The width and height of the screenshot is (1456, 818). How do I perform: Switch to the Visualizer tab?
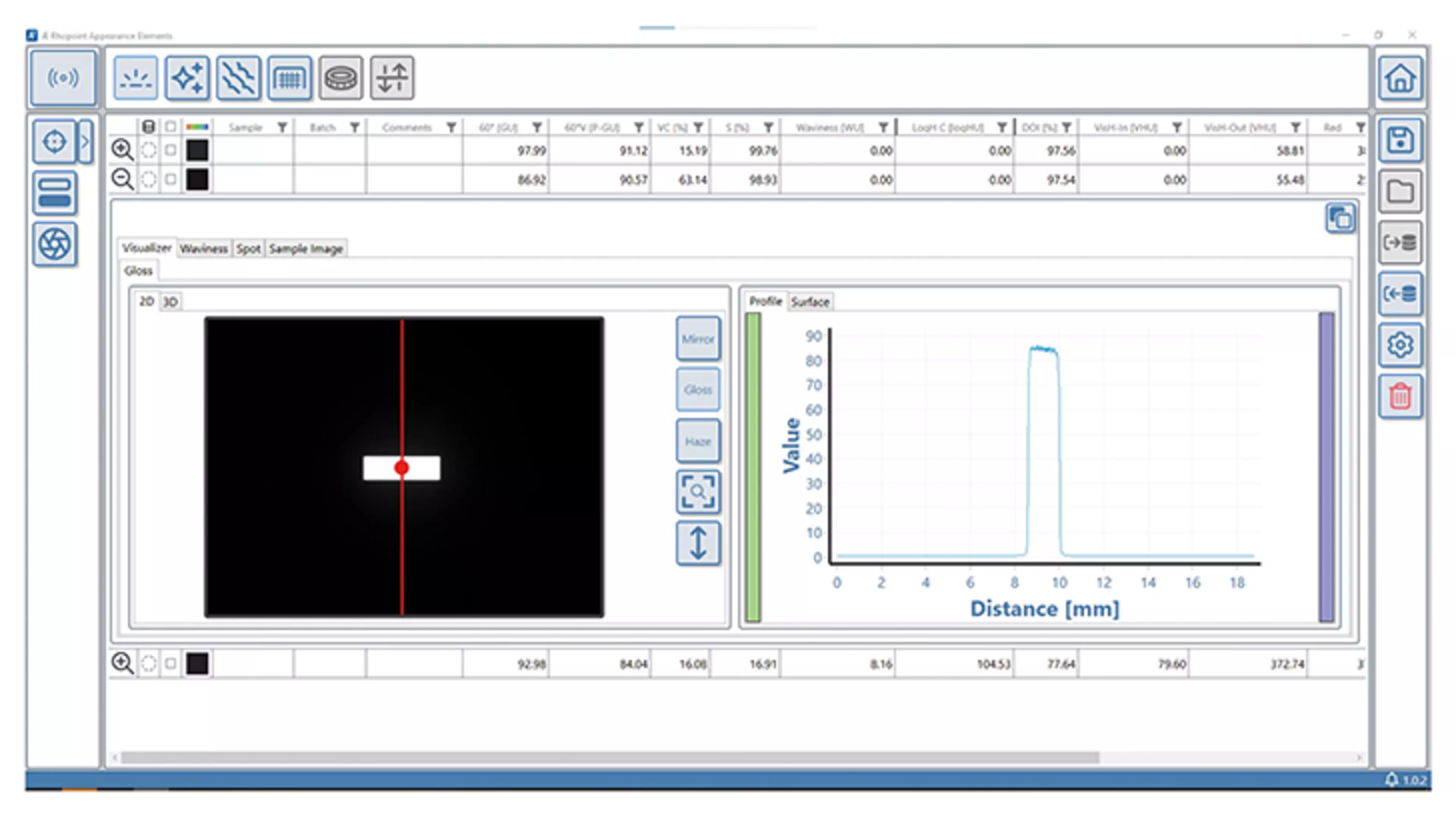click(147, 248)
